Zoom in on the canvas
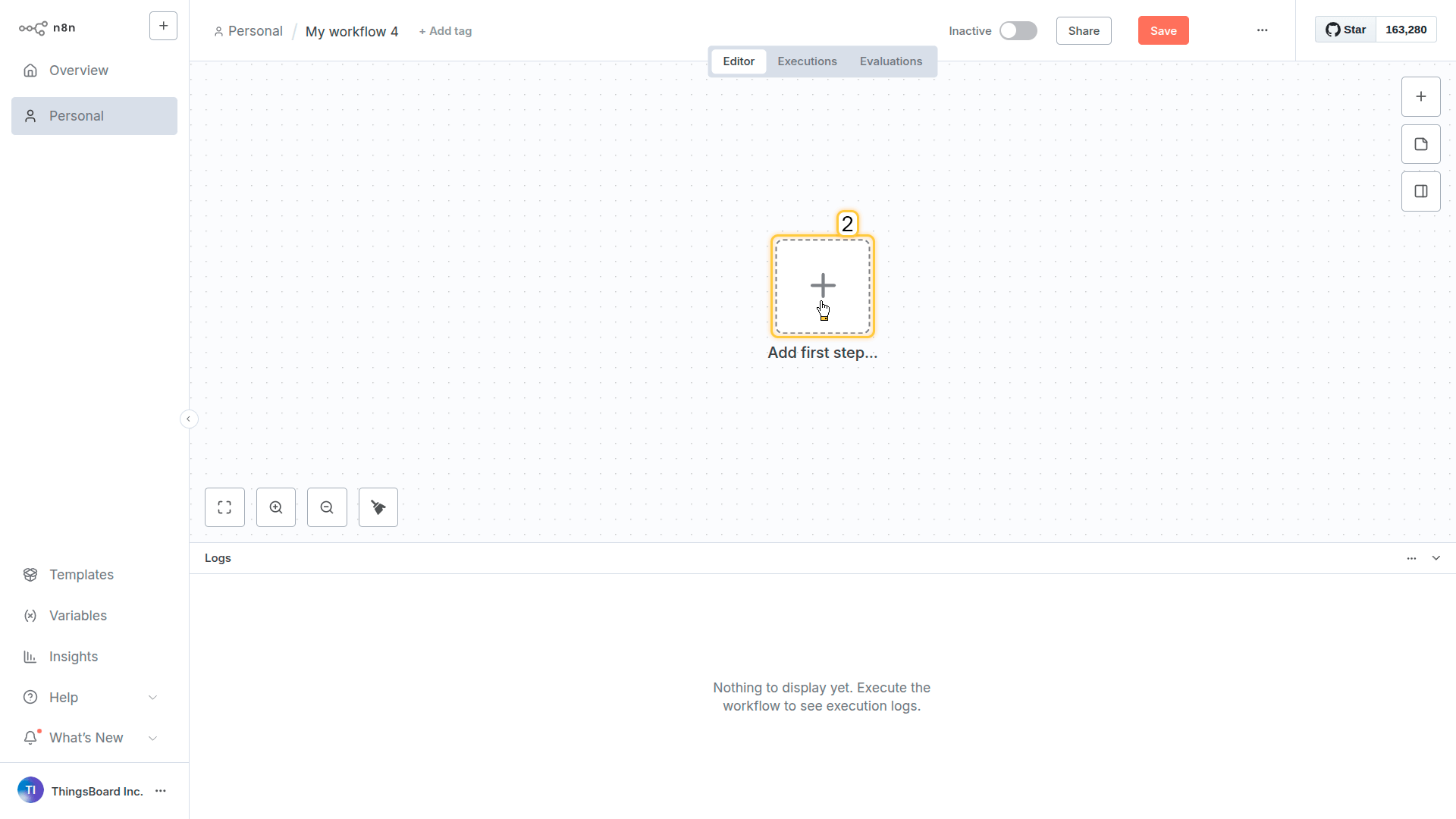This screenshot has height=819, width=1456. (x=276, y=507)
